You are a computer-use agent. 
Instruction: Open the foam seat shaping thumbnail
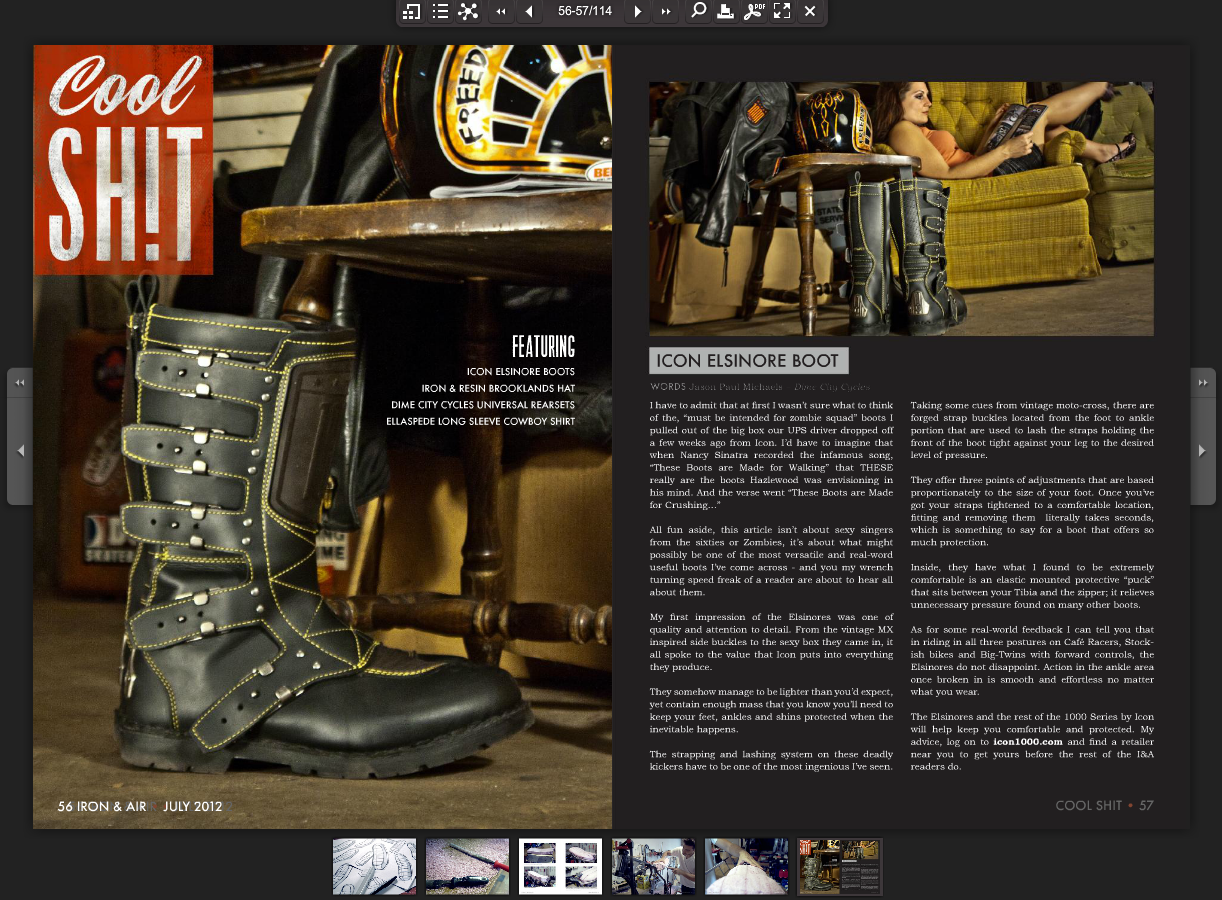[x=746, y=866]
